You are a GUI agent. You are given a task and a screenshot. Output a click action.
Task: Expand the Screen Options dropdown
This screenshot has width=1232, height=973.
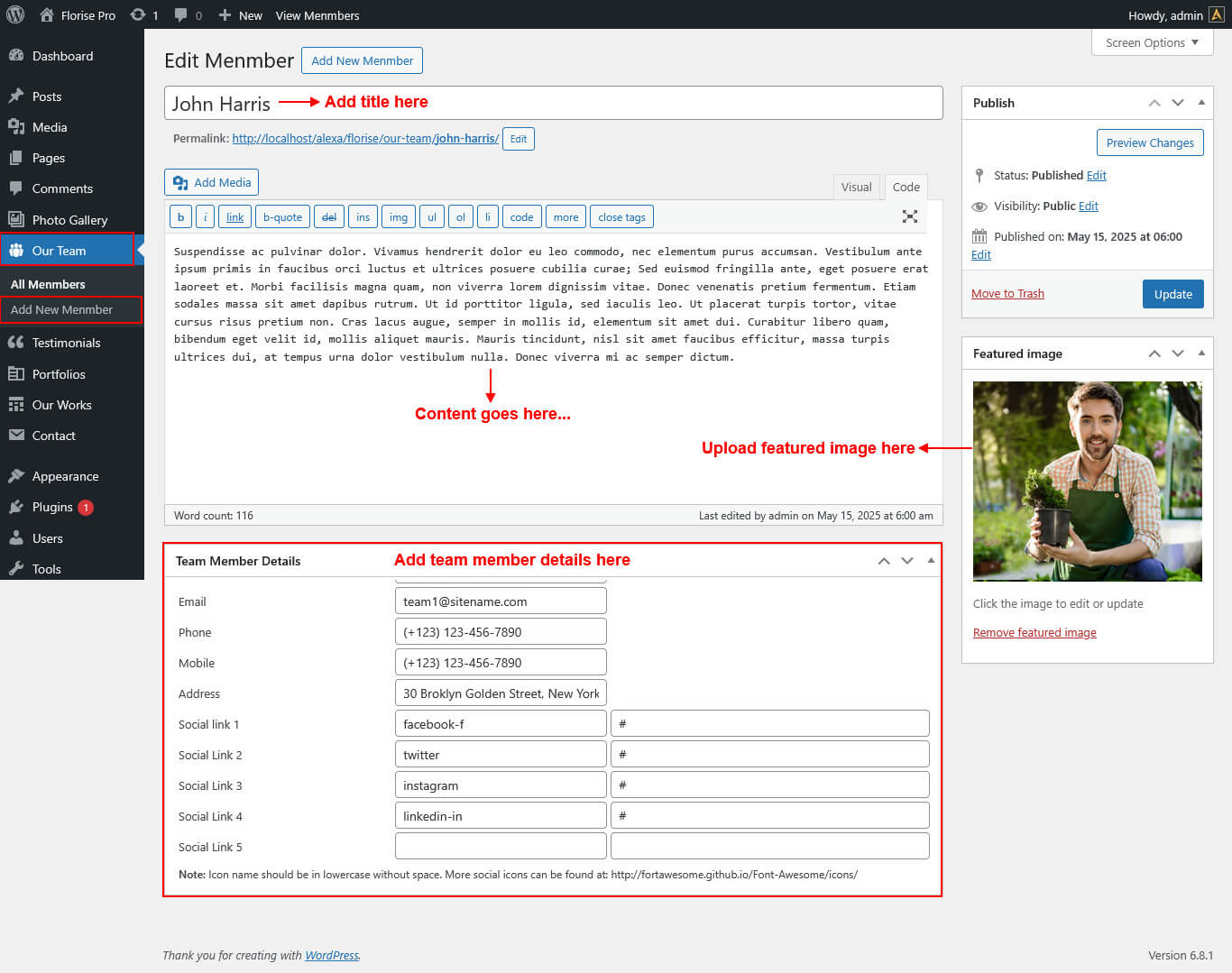pyautogui.click(x=1152, y=42)
